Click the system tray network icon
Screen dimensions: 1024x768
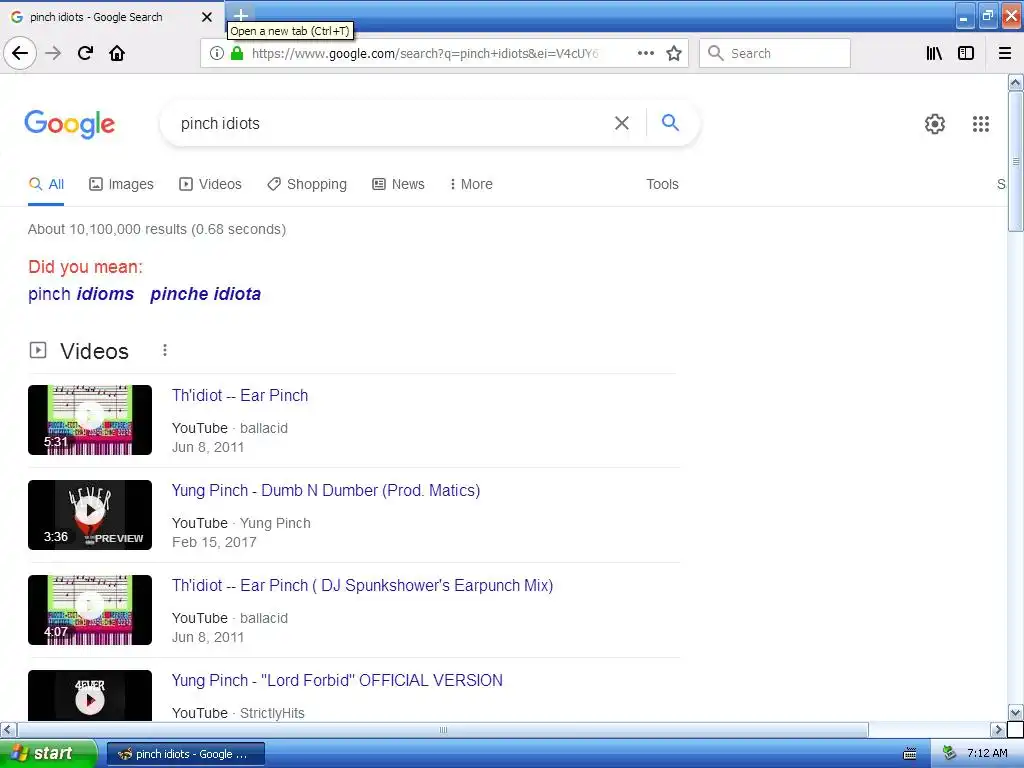click(x=949, y=754)
